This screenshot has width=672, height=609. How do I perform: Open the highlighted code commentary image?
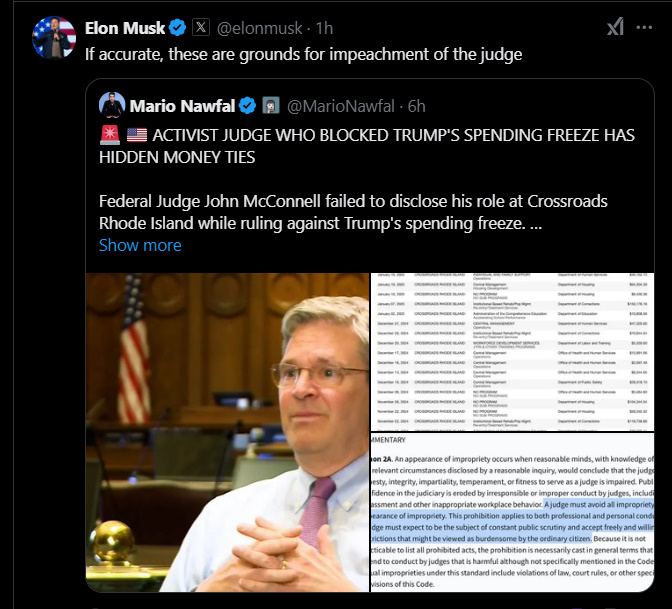(513, 513)
